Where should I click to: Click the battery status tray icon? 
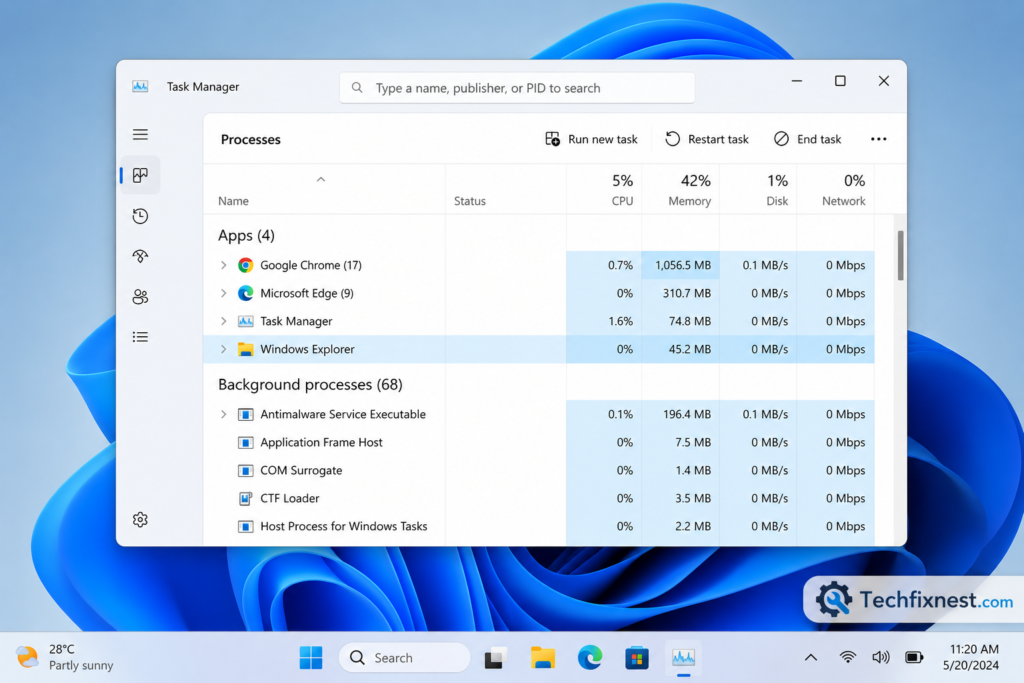[914, 658]
